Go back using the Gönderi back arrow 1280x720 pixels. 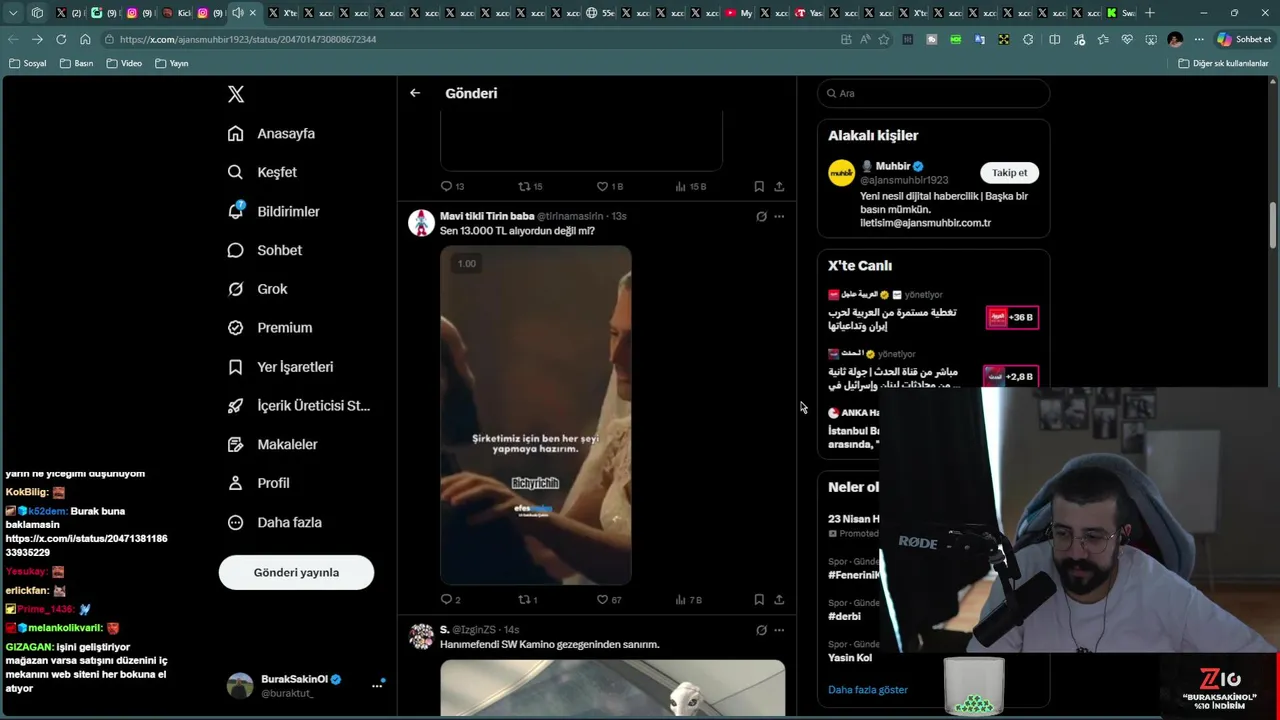pyautogui.click(x=415, y=93)
